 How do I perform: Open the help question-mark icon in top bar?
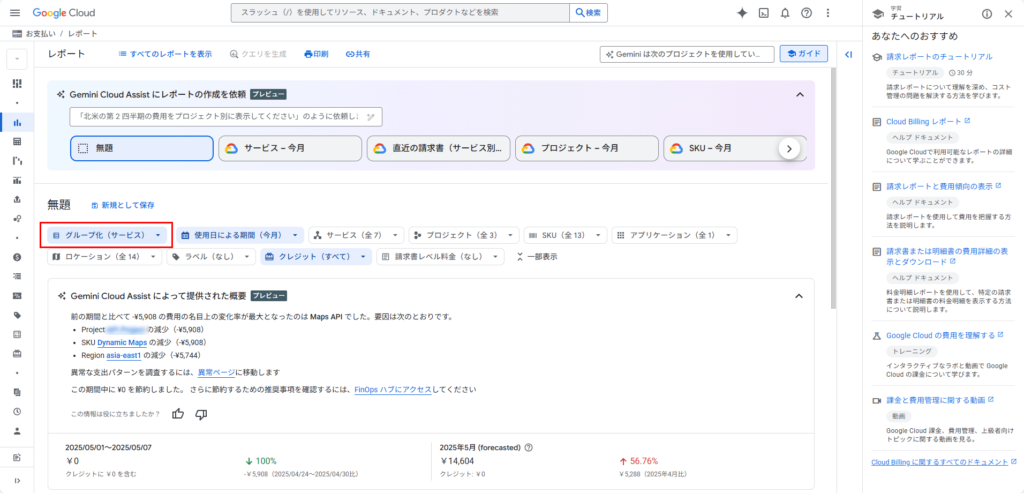[807, 13]
